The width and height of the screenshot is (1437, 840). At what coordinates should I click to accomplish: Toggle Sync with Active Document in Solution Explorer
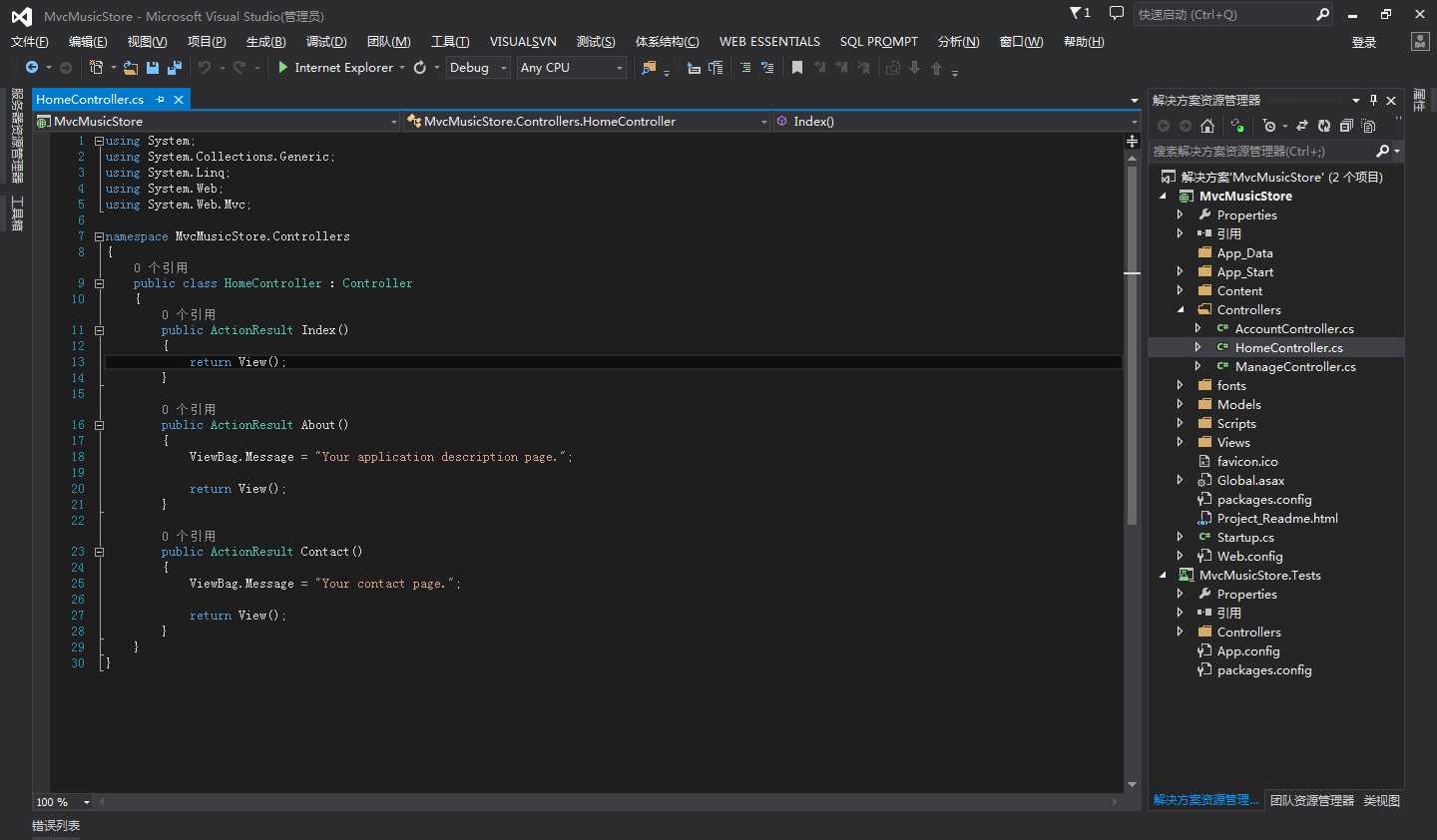point(1302,126)
